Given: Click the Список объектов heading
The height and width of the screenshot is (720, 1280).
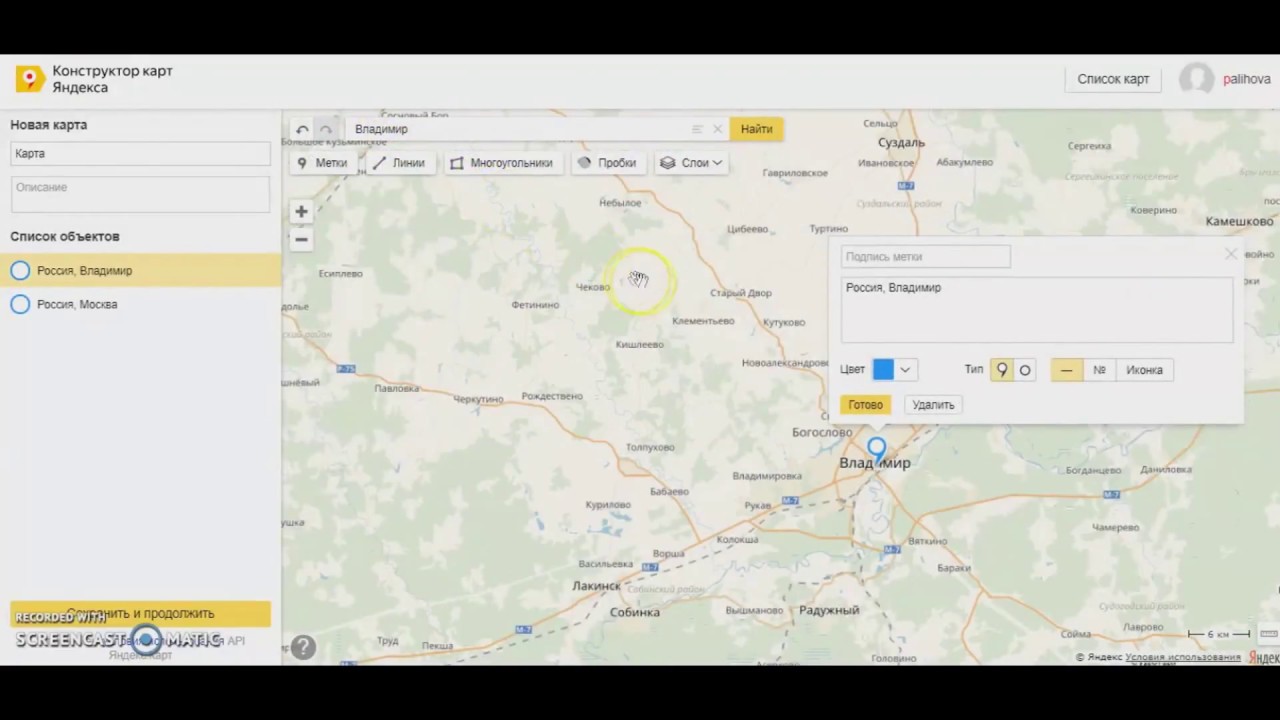Looking at the screenshot, I should tap(65, 237).
